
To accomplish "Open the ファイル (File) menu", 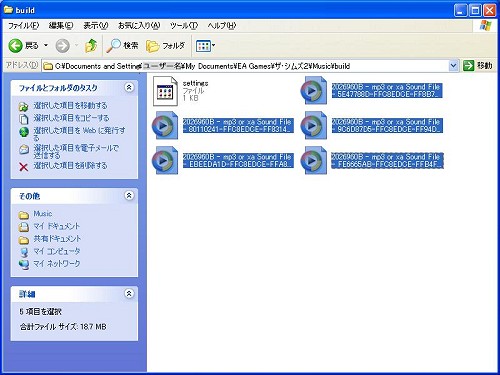I will point(23,25).
